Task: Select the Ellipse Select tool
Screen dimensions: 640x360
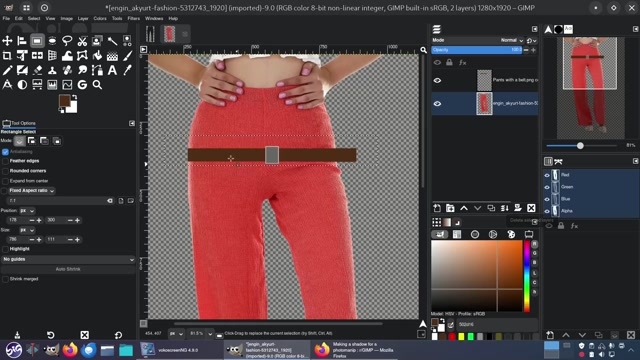Action: pos(52,41)
